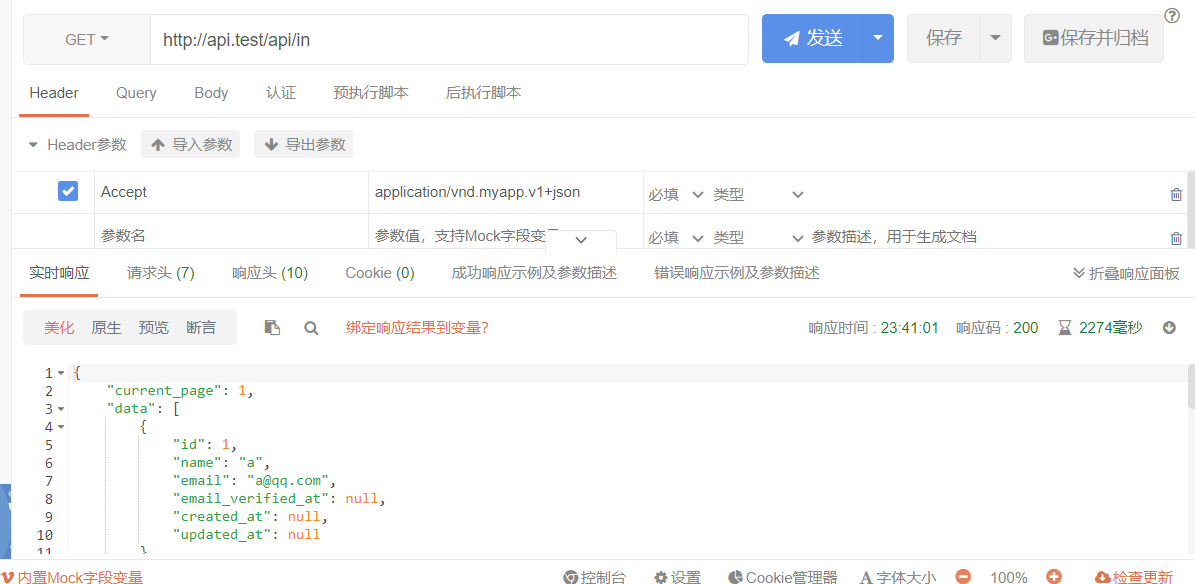The width and height of the screenshot is (1195, 584).
Task: Open 设置 settings
Action: (678, 577)
